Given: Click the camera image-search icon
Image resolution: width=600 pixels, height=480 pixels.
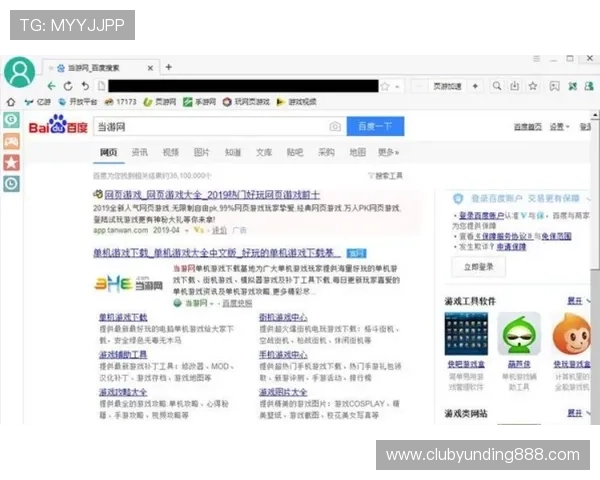Looking at the screenshot, I should 335,127.
